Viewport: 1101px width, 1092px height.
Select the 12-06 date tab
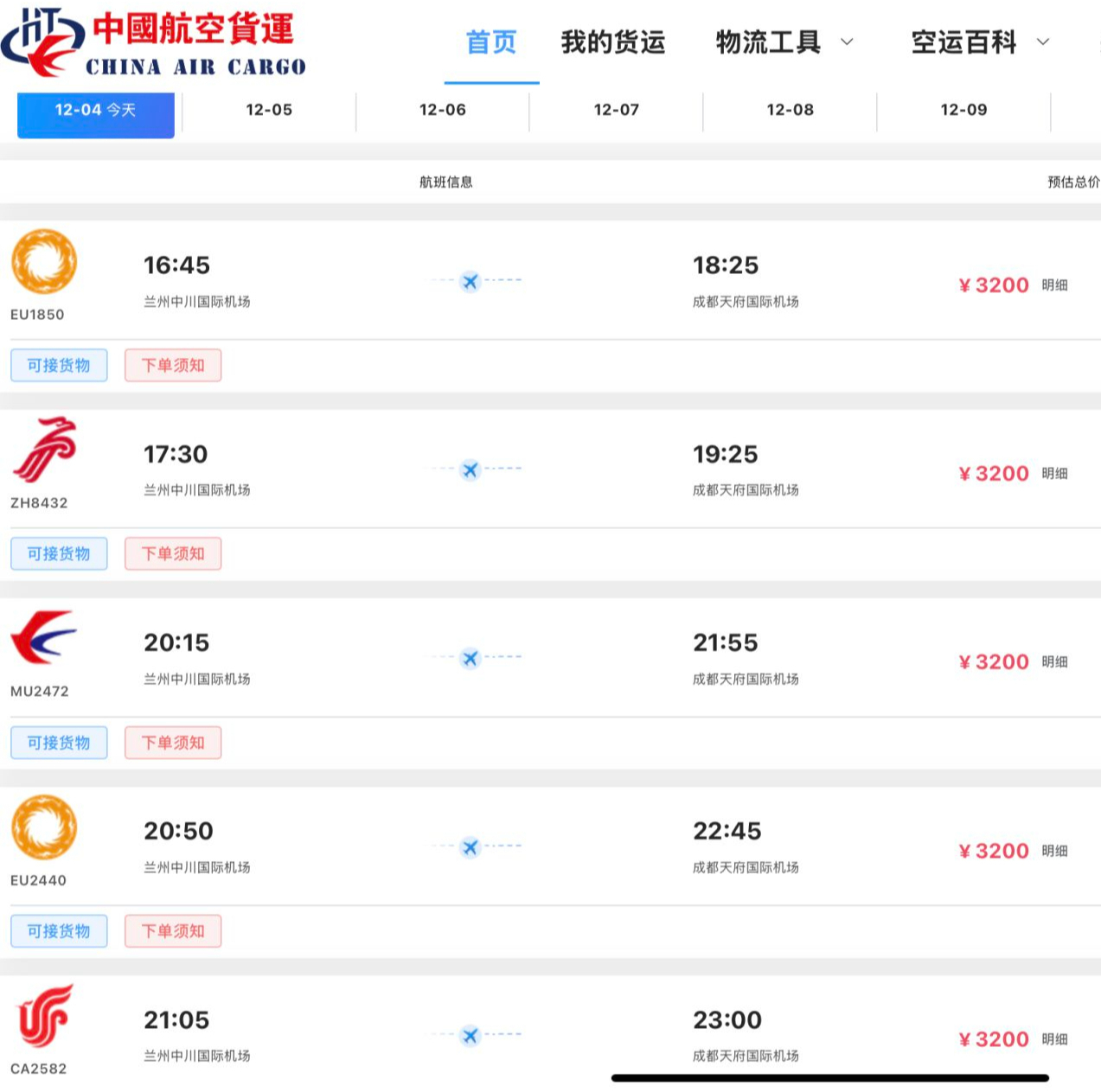point(443,110)
